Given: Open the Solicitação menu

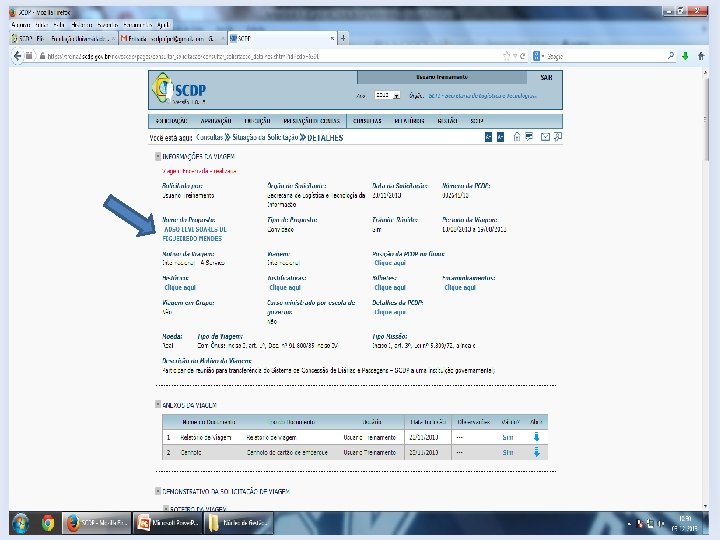Looking at the screenshot, I should (x=171, y=121).
